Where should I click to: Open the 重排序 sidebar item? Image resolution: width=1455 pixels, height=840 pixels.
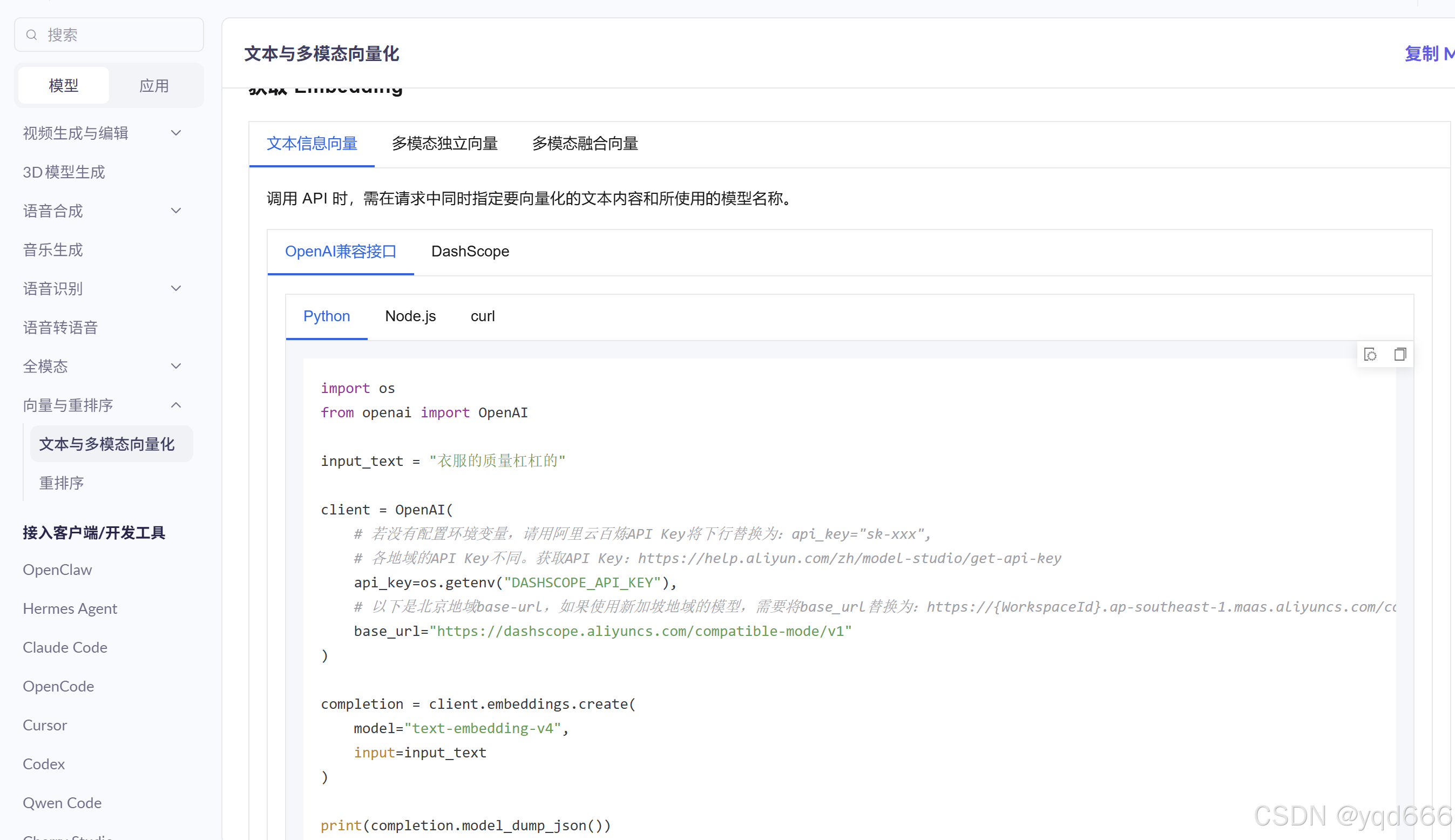(x=61, y=483)
